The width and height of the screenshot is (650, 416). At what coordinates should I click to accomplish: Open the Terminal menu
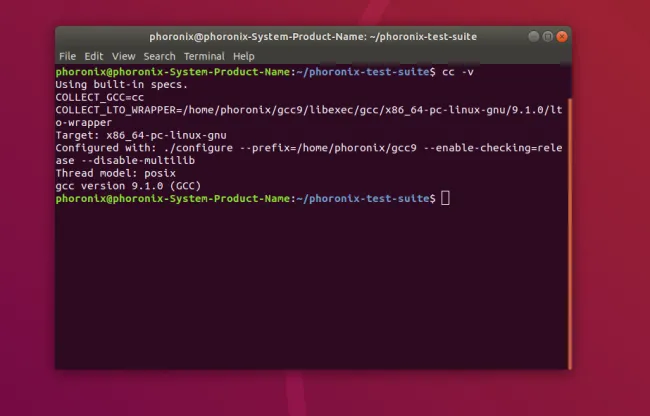pyautogui.click(x=204, y=56)
